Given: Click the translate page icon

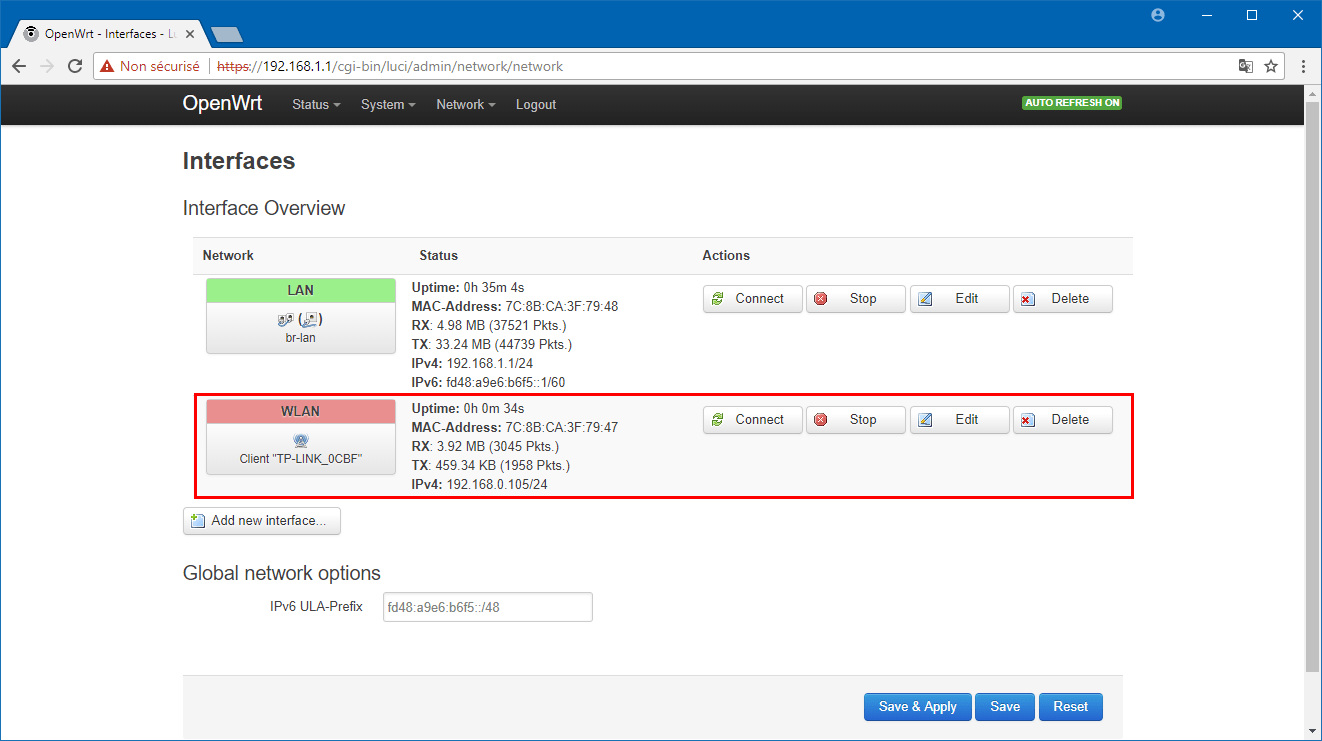Looking at the screenshot, I should click(1245, 66).
